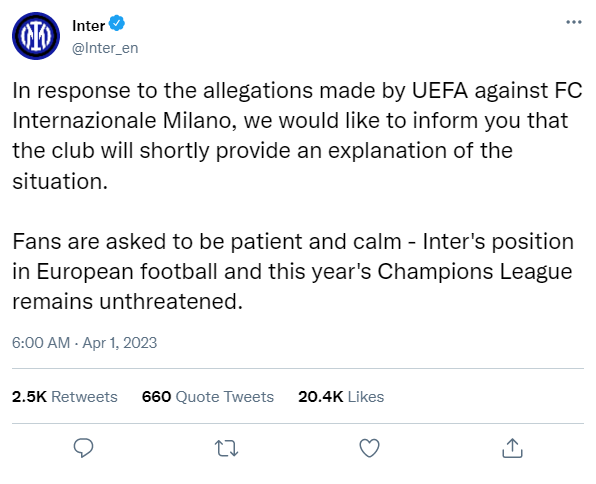Image resolution: width=596 pixels, height=484 pixels.
Task: Reply using the speech bubble icon
Action: [83, 448]
